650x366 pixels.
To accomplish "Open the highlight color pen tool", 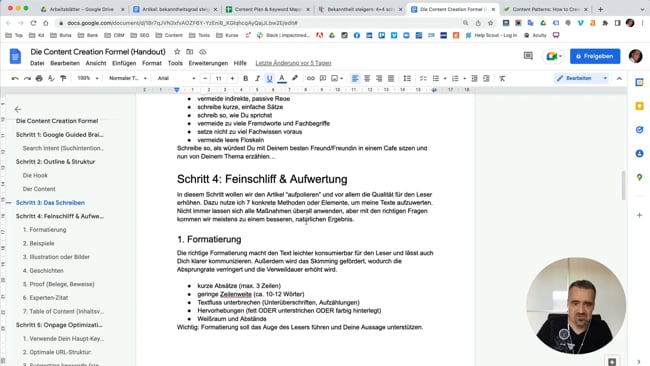I will pos(295,78).
